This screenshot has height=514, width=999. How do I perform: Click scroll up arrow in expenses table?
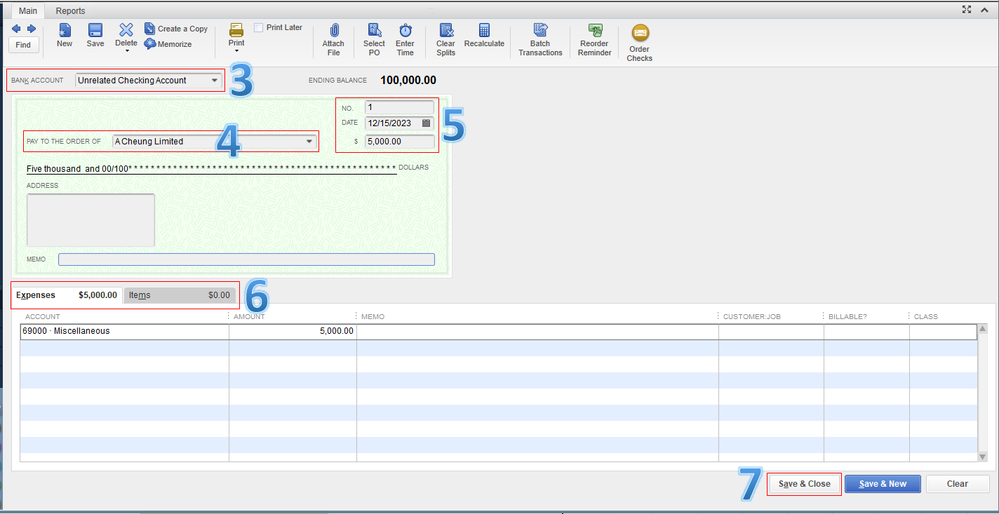coord(982,329)
